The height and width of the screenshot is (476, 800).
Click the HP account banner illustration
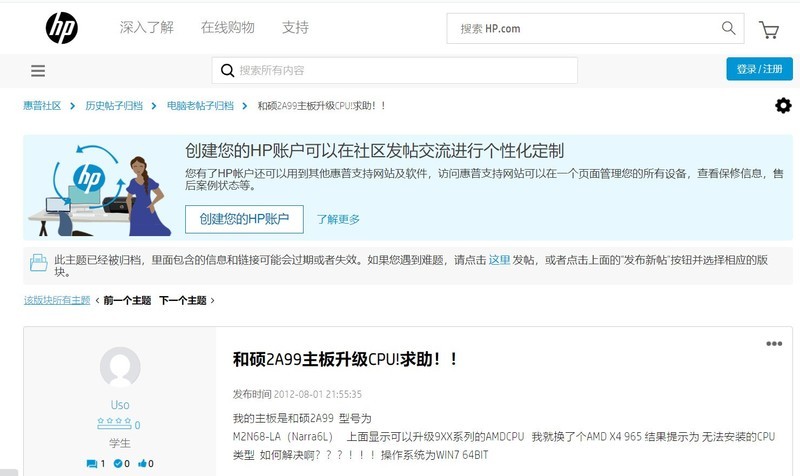(x=99, y=190)
